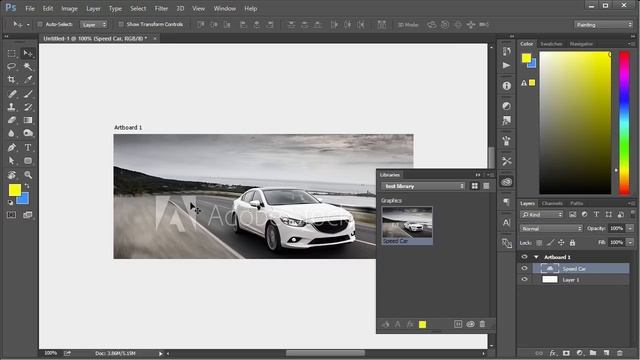
Task: Switch to the Navigator tab
Action: point(581,44)
